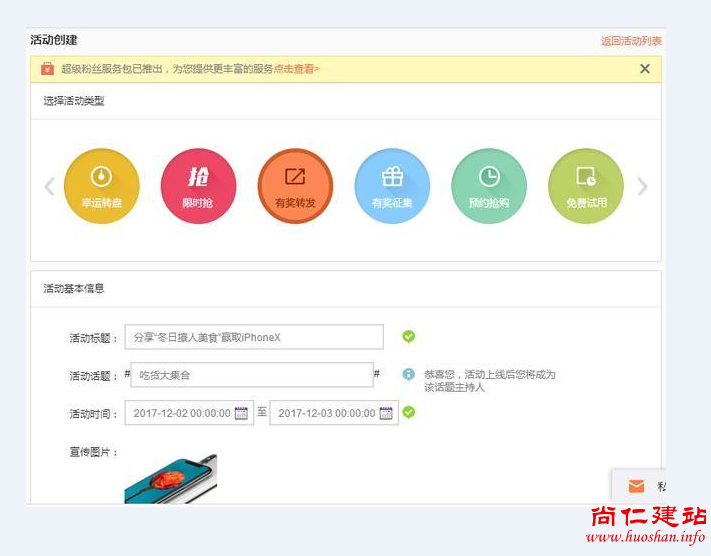Choose the 免费试用 activity type
This screenshot has height=556, width=711.
click(x=586, y=186)
